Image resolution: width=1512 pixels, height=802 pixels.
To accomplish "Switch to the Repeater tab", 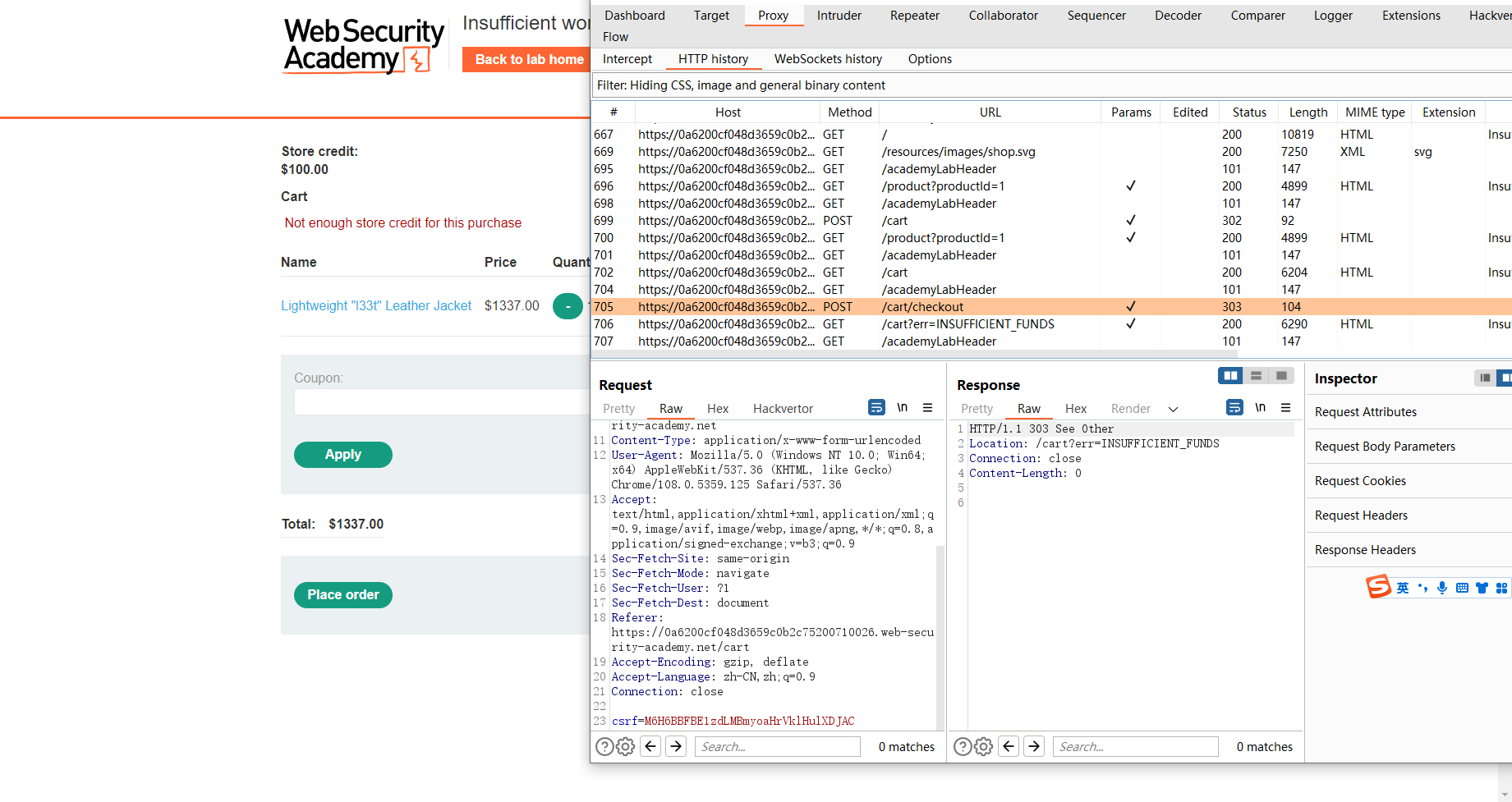I will click(x=914, y=16).
